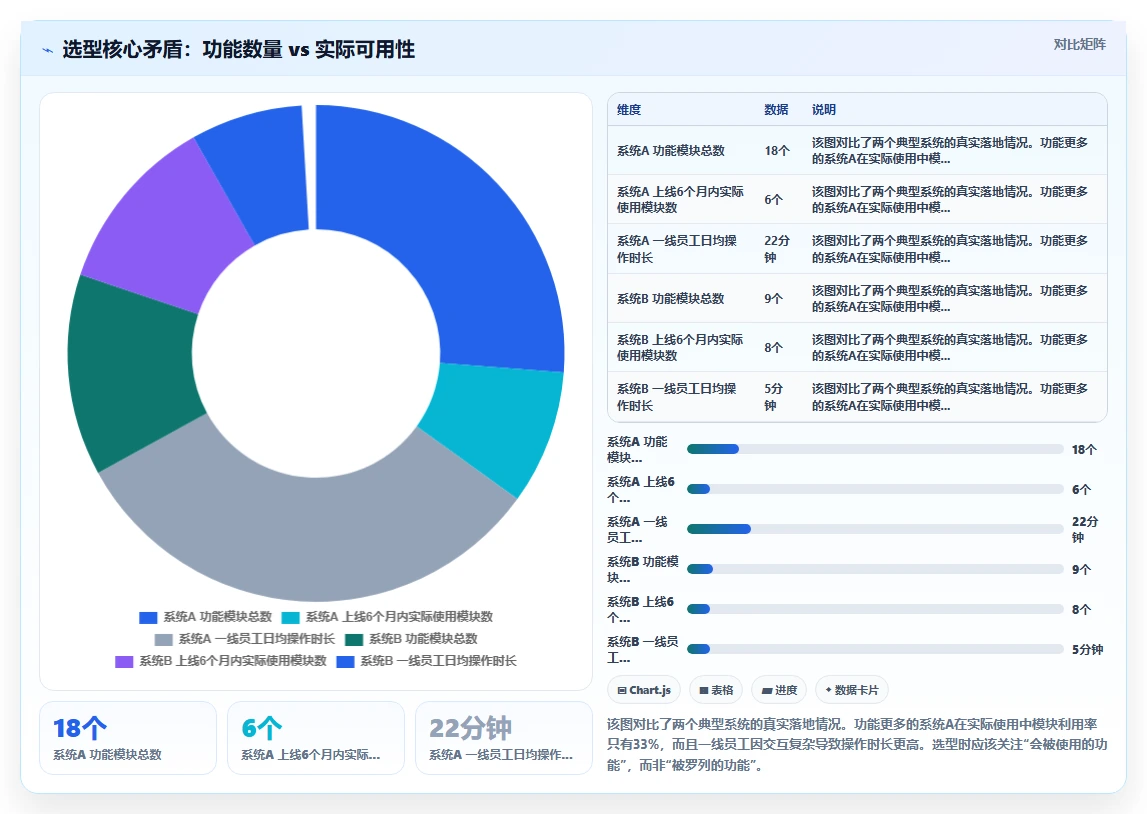Click the 系统B 功能模块总数 legend label
1147x814 pixels.
423,639
